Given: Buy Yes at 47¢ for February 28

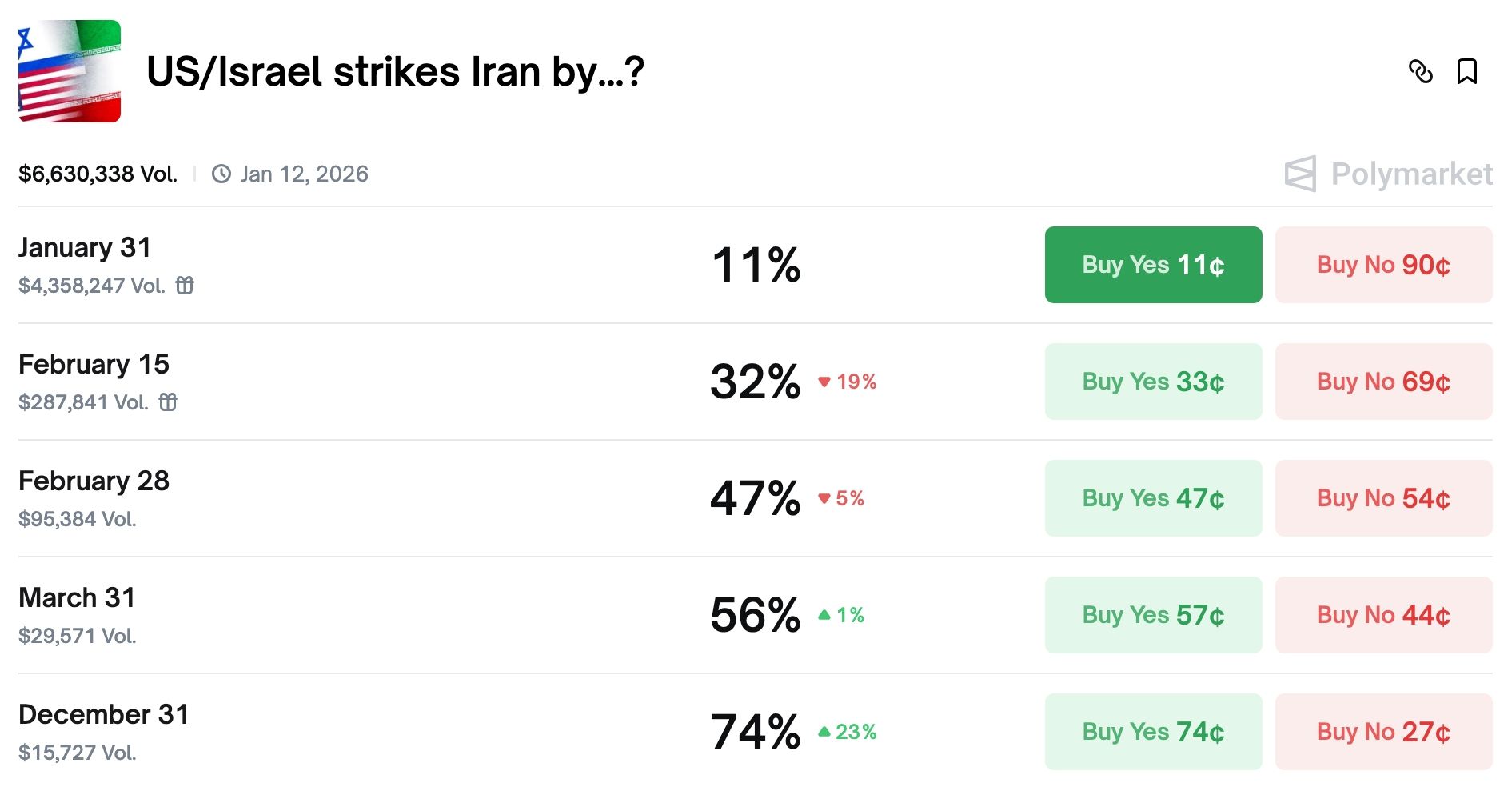Looking at the screenshot, I should click(x=1152, y=497).
